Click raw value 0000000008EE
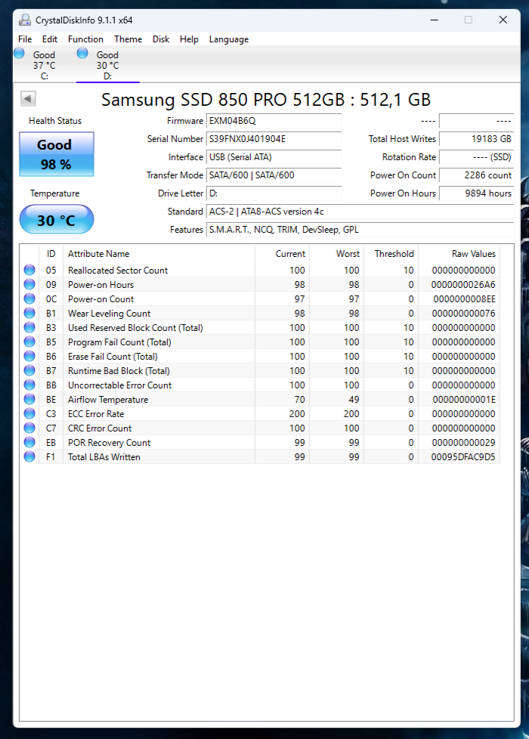This screenshot has width=529, height=739. click(x=464, y=299)
